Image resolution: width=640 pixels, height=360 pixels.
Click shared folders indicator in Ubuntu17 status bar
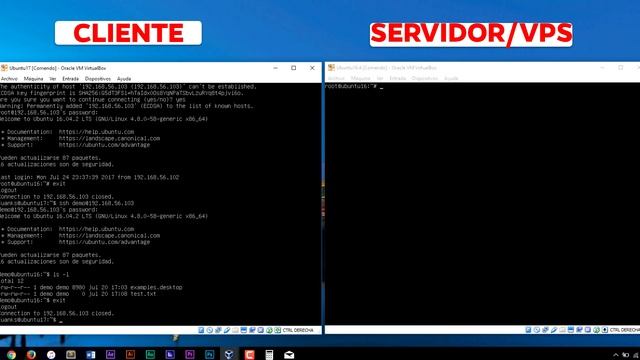click(x=236, y=330)
